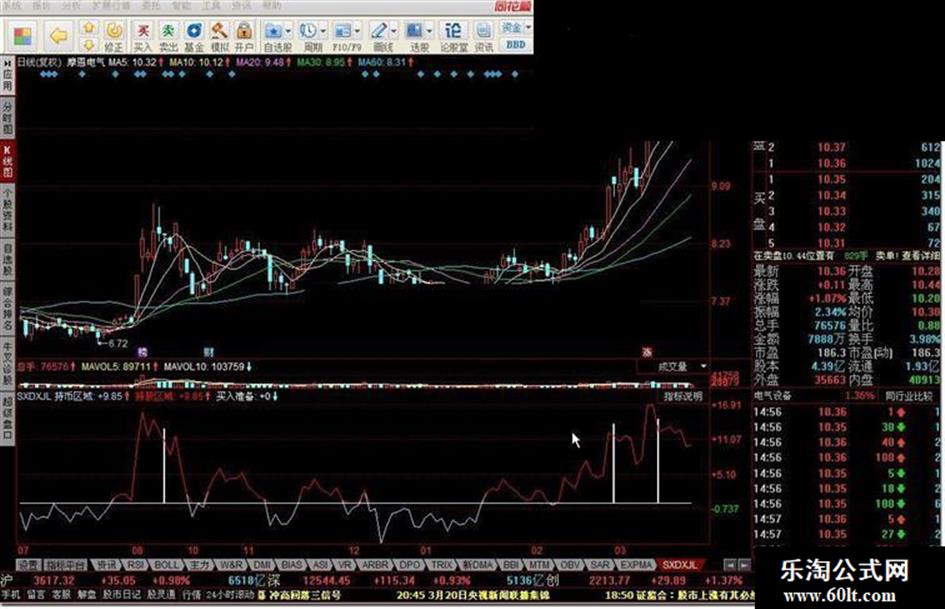Select the 应用 sidebar tab
This screenshot has height=609, width=945.
pos(7,75)
